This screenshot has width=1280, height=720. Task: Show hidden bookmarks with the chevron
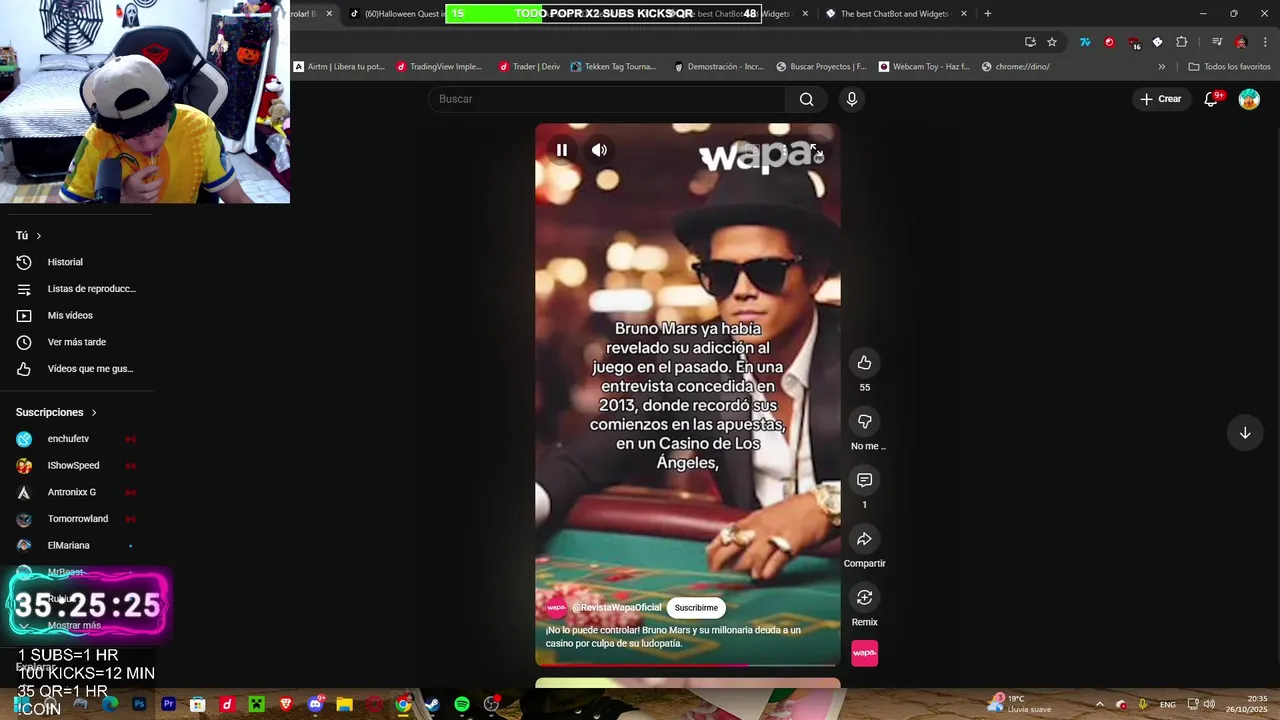[x=1161, y=67]
